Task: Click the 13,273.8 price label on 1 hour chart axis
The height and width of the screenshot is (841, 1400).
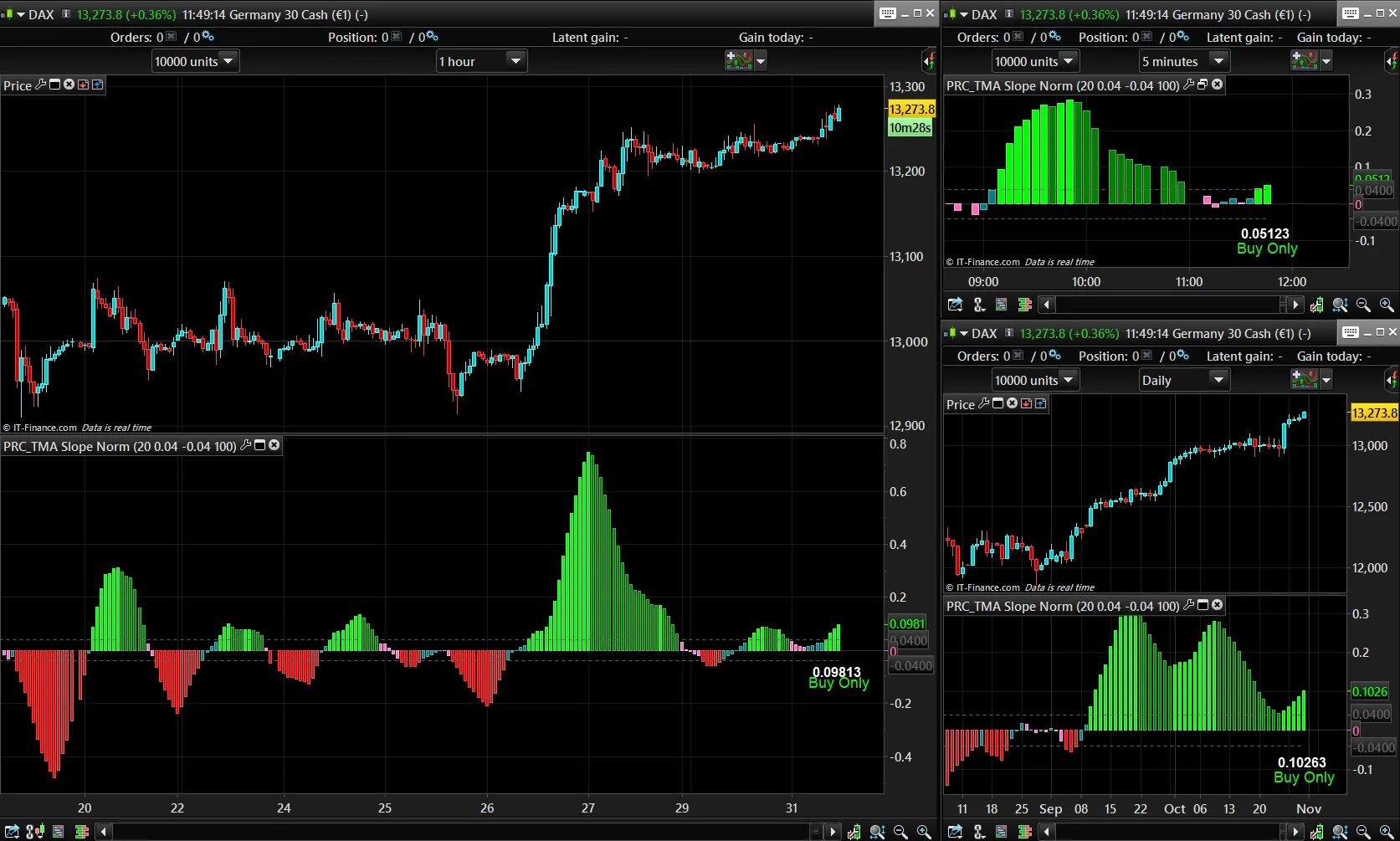Action: tap(911, 109)
